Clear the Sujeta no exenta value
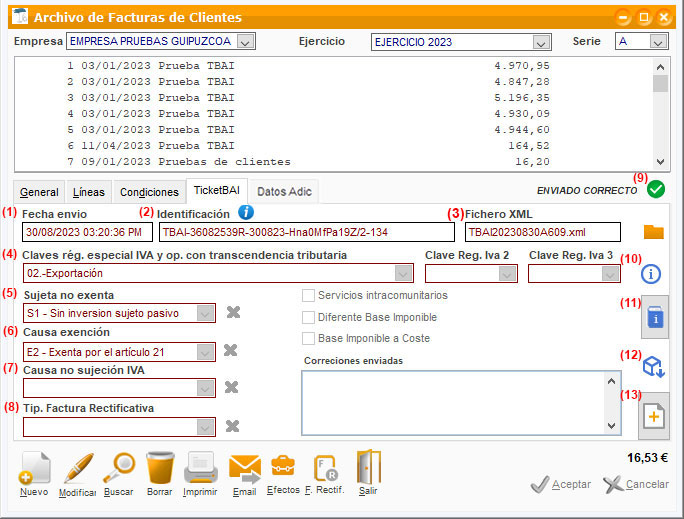Viewport: 684px width, 519px height. 233,312
